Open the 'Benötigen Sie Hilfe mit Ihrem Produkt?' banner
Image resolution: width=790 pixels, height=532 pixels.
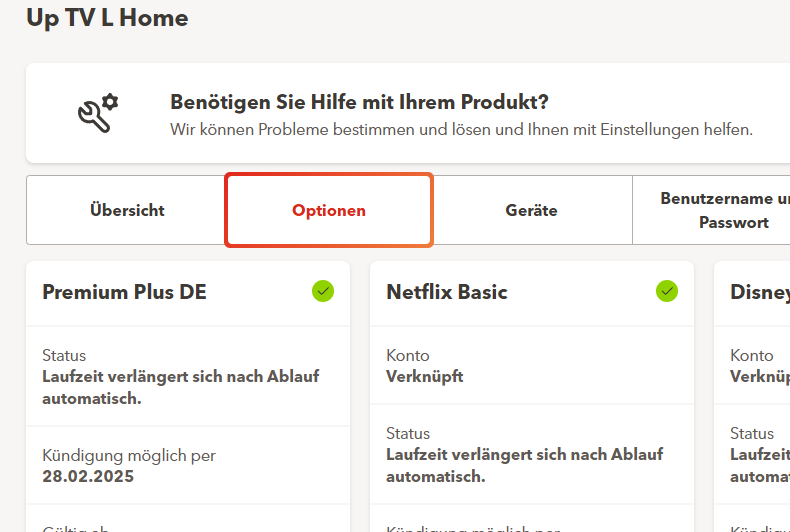click(x=359, y=103)
